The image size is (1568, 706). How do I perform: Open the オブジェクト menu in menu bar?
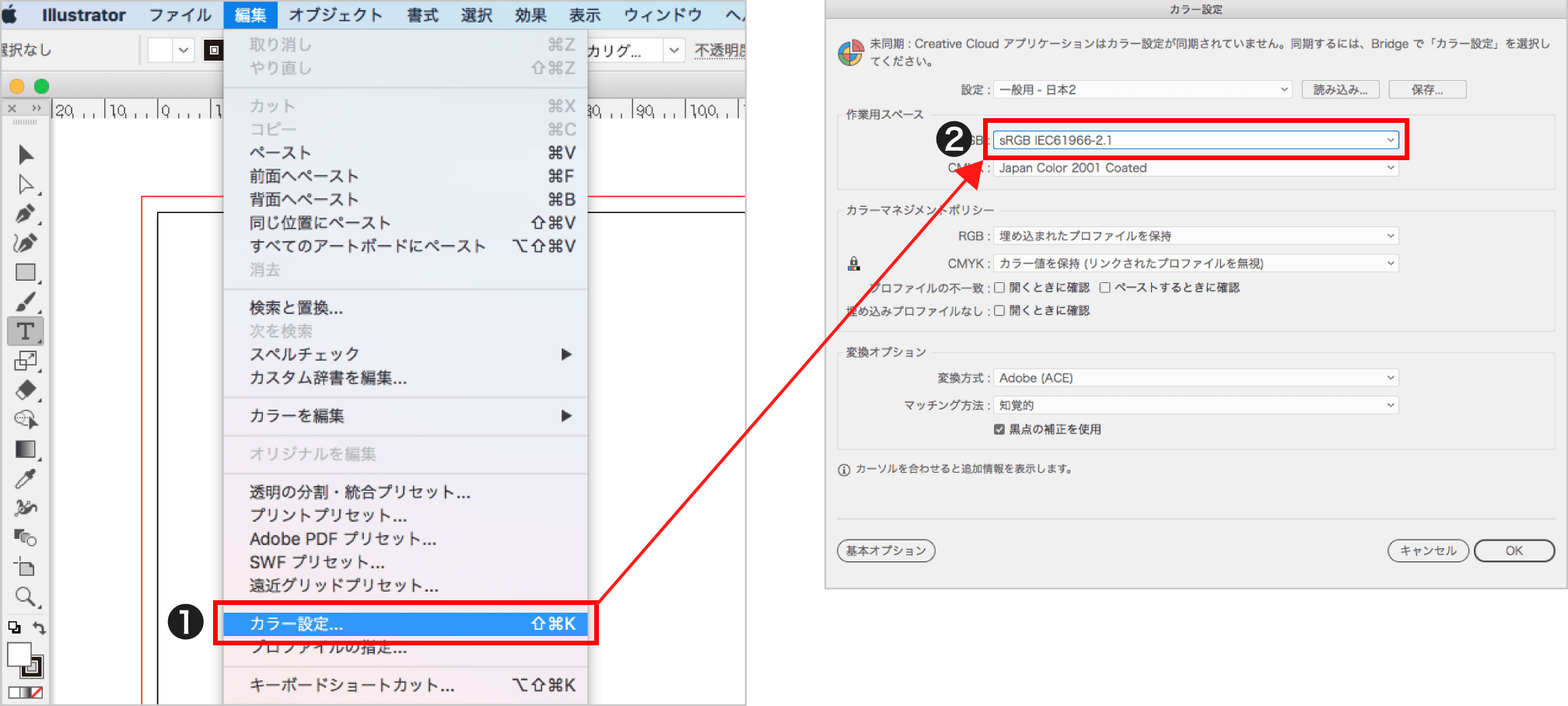pos(335,15)
